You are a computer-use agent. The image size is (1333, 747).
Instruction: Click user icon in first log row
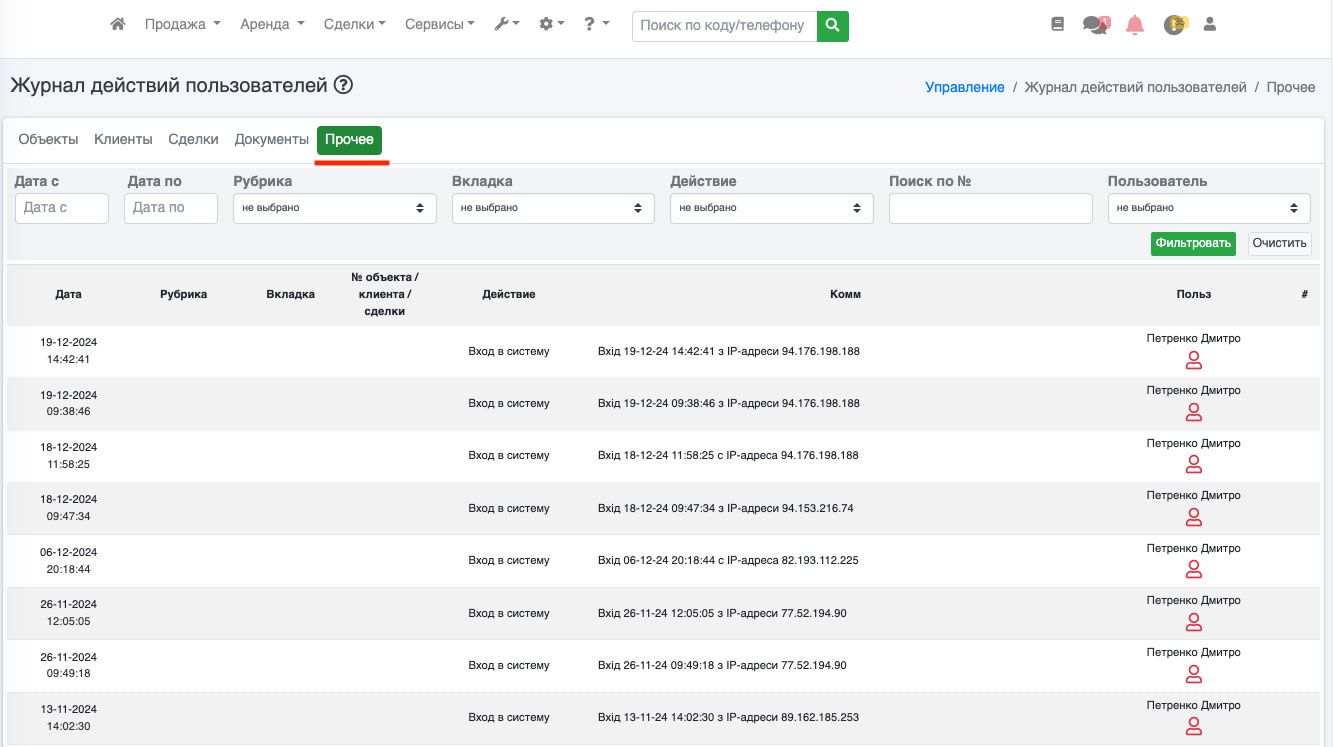click(1193, 360)
